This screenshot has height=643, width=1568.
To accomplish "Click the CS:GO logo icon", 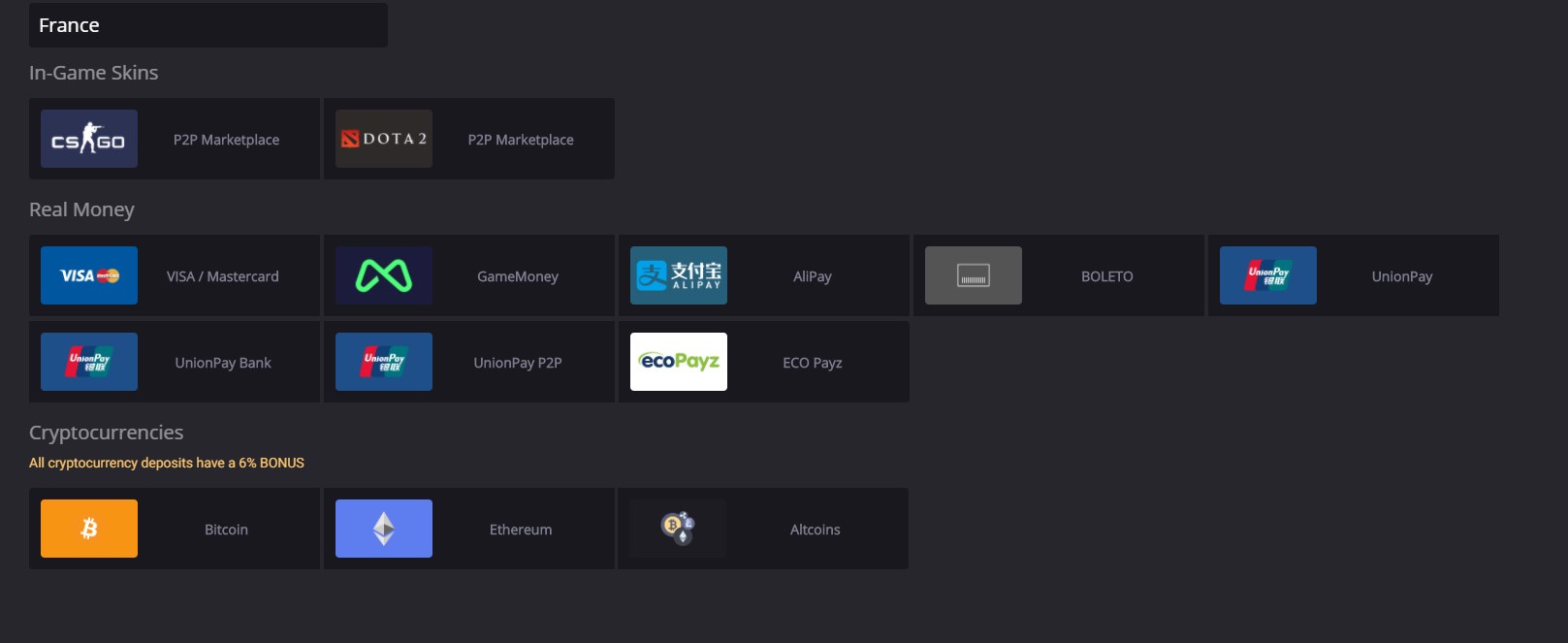I will (x=89, y=139).
